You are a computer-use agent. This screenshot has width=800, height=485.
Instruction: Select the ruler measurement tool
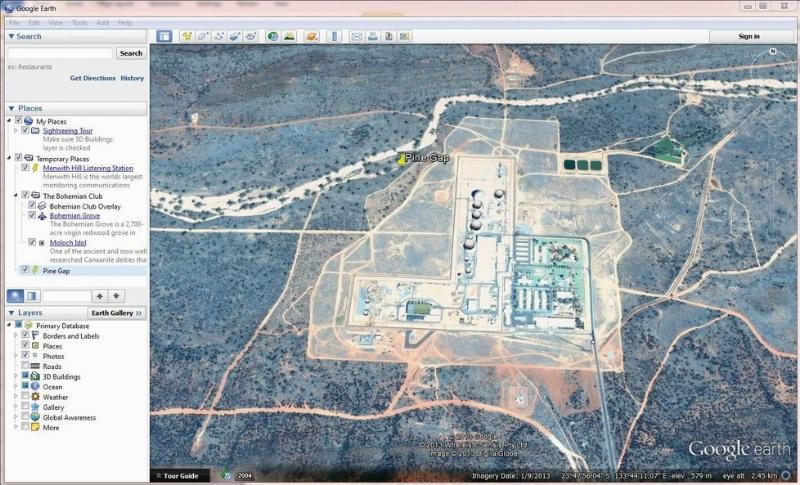click(x=334, y=36)
